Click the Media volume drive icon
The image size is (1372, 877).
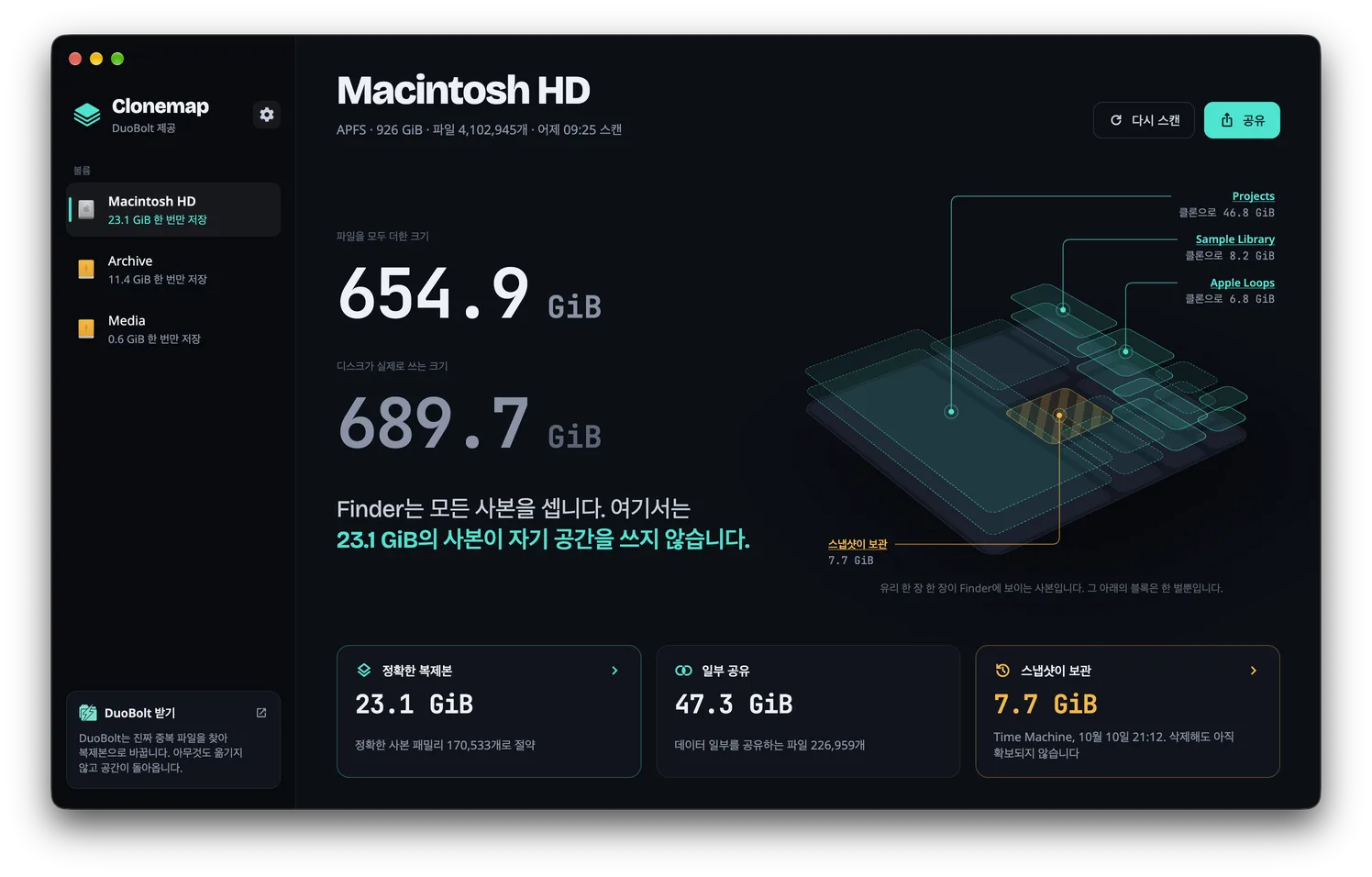click(86, 328)
